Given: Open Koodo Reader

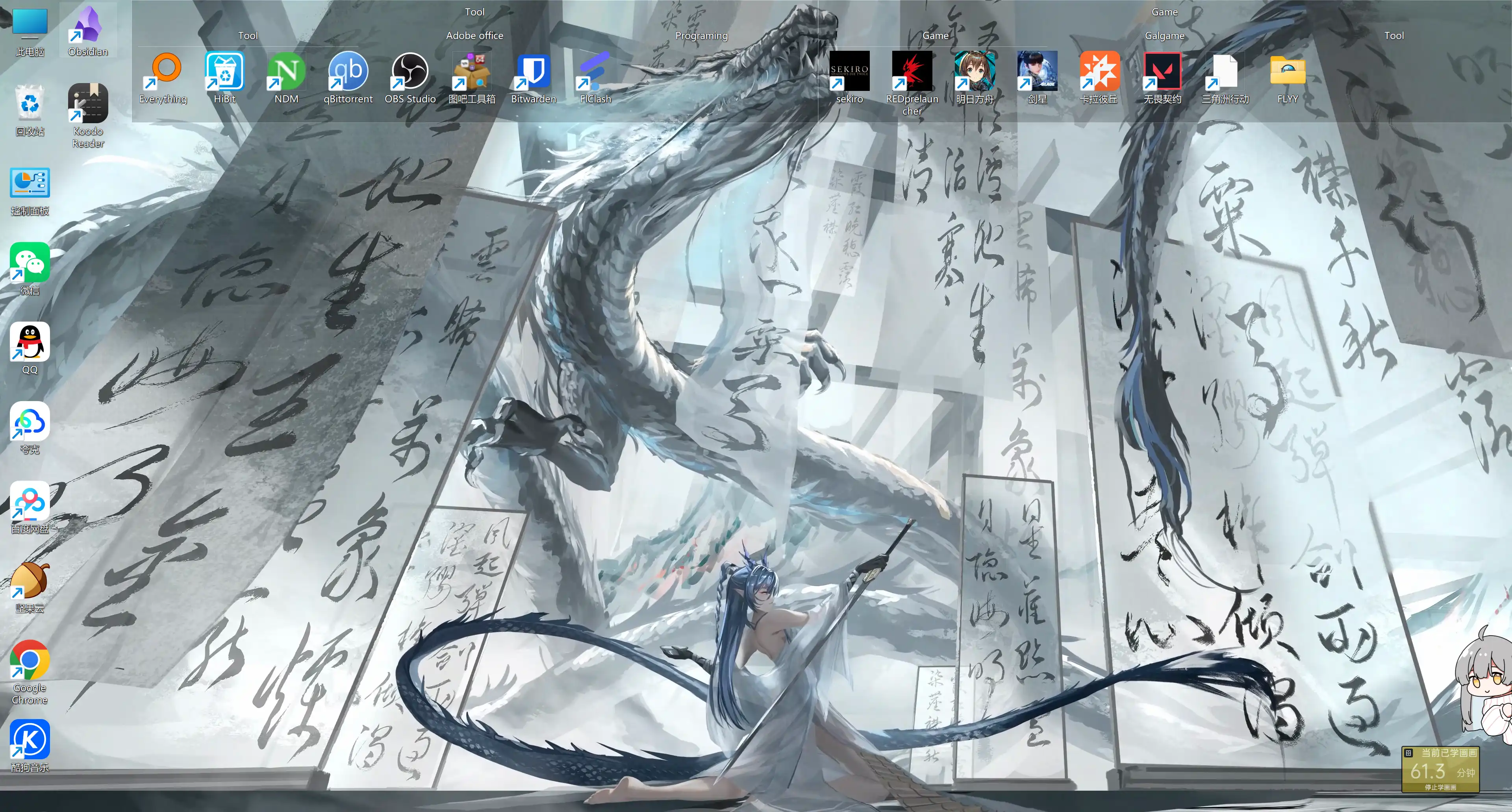Looking at the screenshot, I should pos(88,116).
